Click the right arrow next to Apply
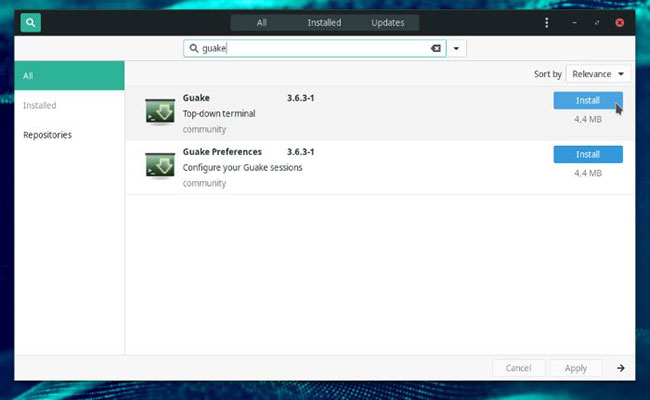Viewport: 650px width, 400px height. pyautogui.click(x=621, y=368)
